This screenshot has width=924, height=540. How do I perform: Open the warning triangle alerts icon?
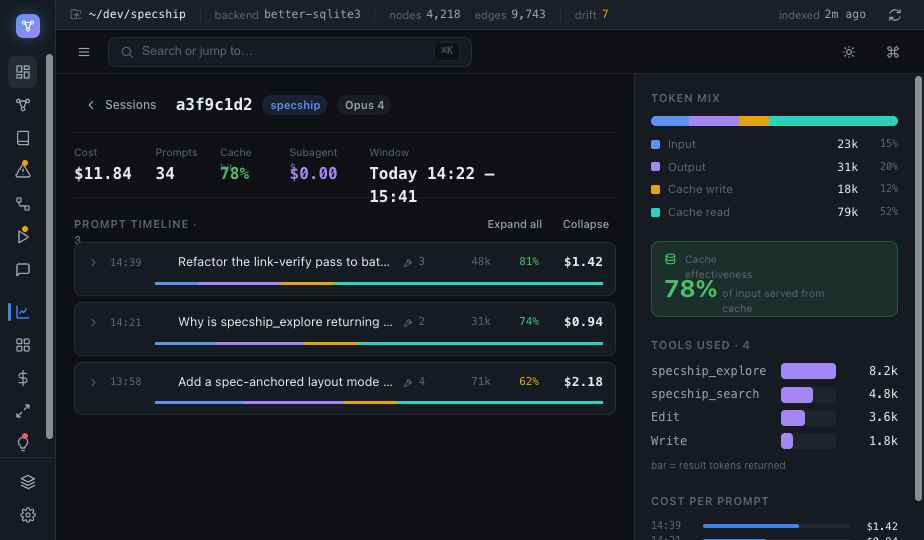(23, 170)
